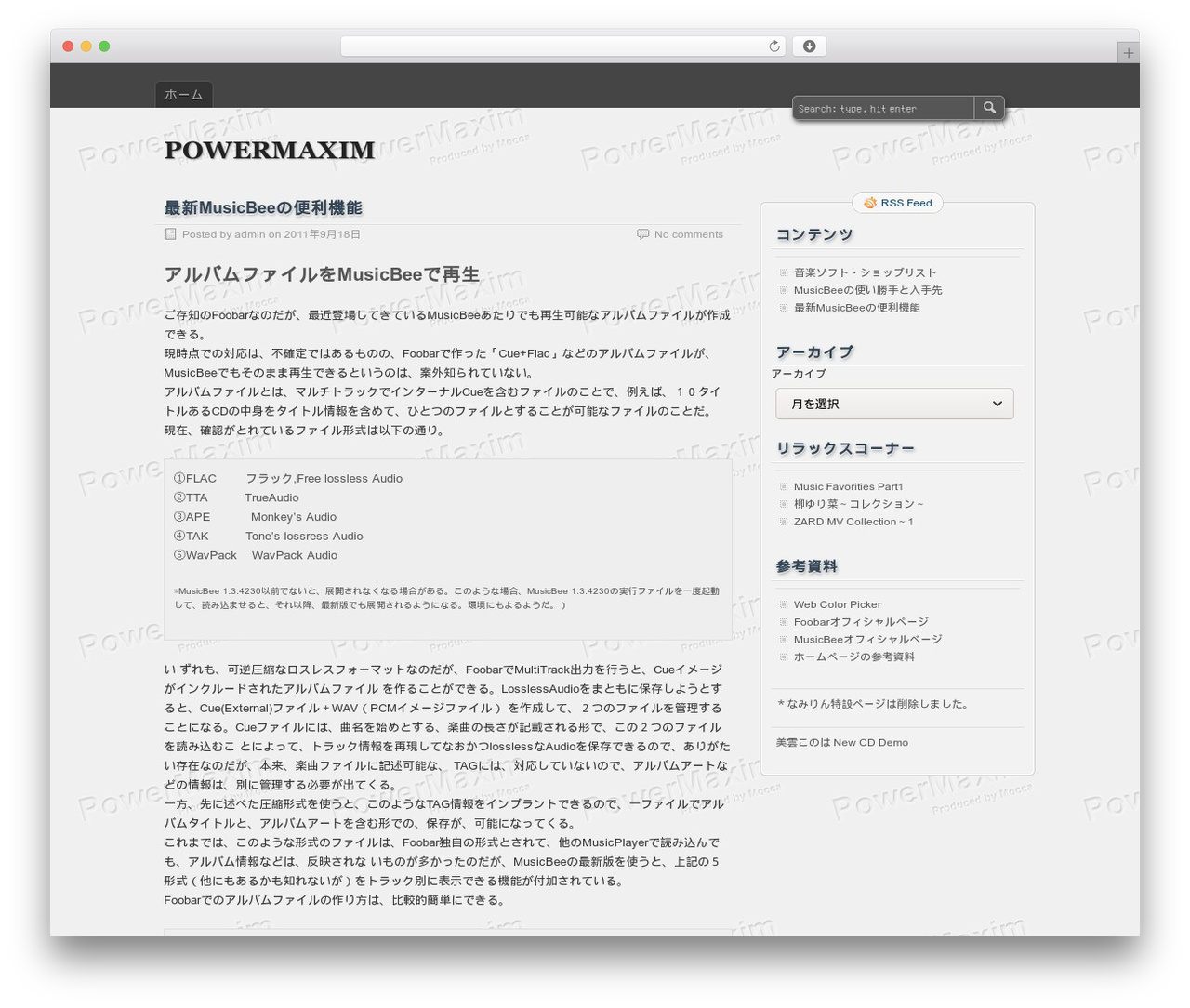
Task: Open MusicBeeの使い勝手と入手先 sidebar link
Action: pyautogui.click(x=868, y=290)
